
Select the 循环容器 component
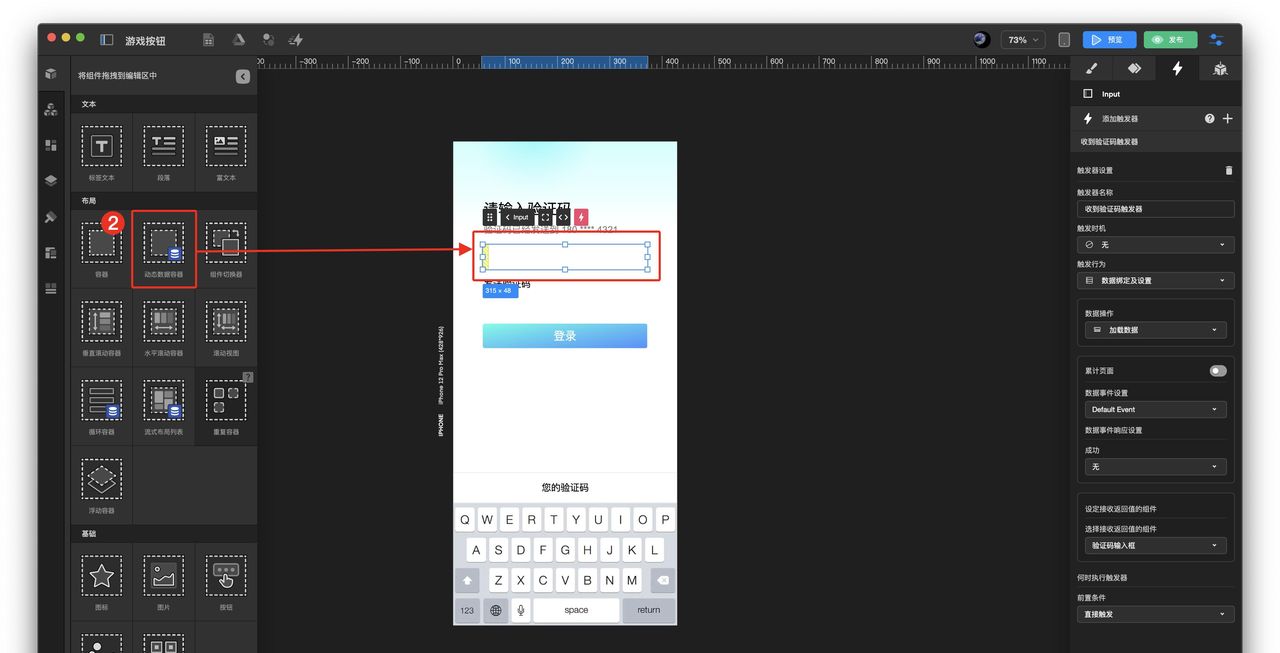click(101, 407)
